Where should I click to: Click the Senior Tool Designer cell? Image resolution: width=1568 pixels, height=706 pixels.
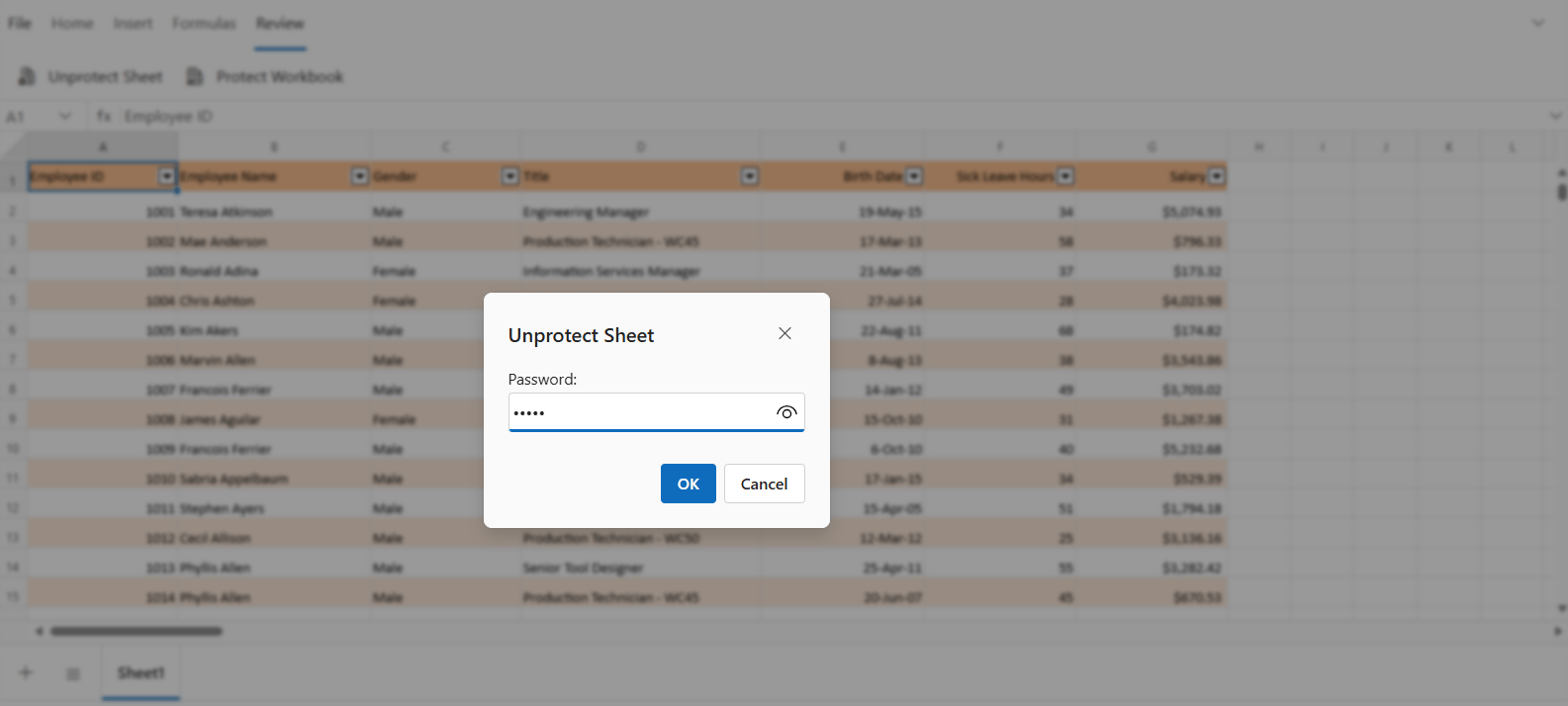pyautogui.click(x=641, y=568)
